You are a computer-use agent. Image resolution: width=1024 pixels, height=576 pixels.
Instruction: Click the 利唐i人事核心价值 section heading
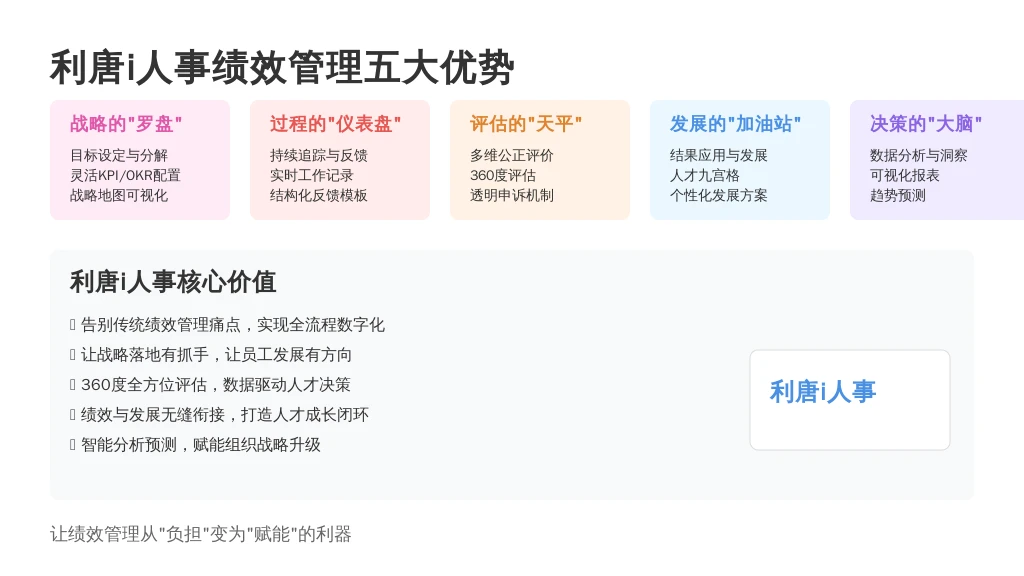click(173, 282)
